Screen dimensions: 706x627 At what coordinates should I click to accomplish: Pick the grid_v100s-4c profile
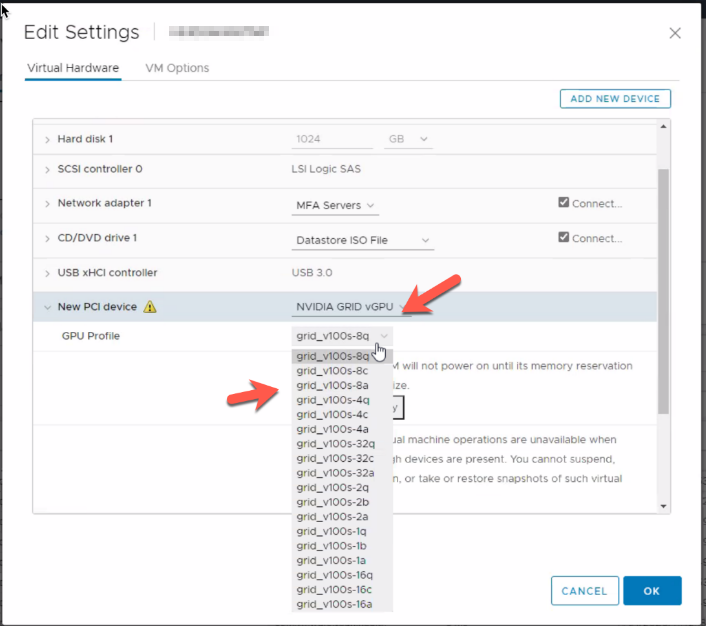point(342,415)
